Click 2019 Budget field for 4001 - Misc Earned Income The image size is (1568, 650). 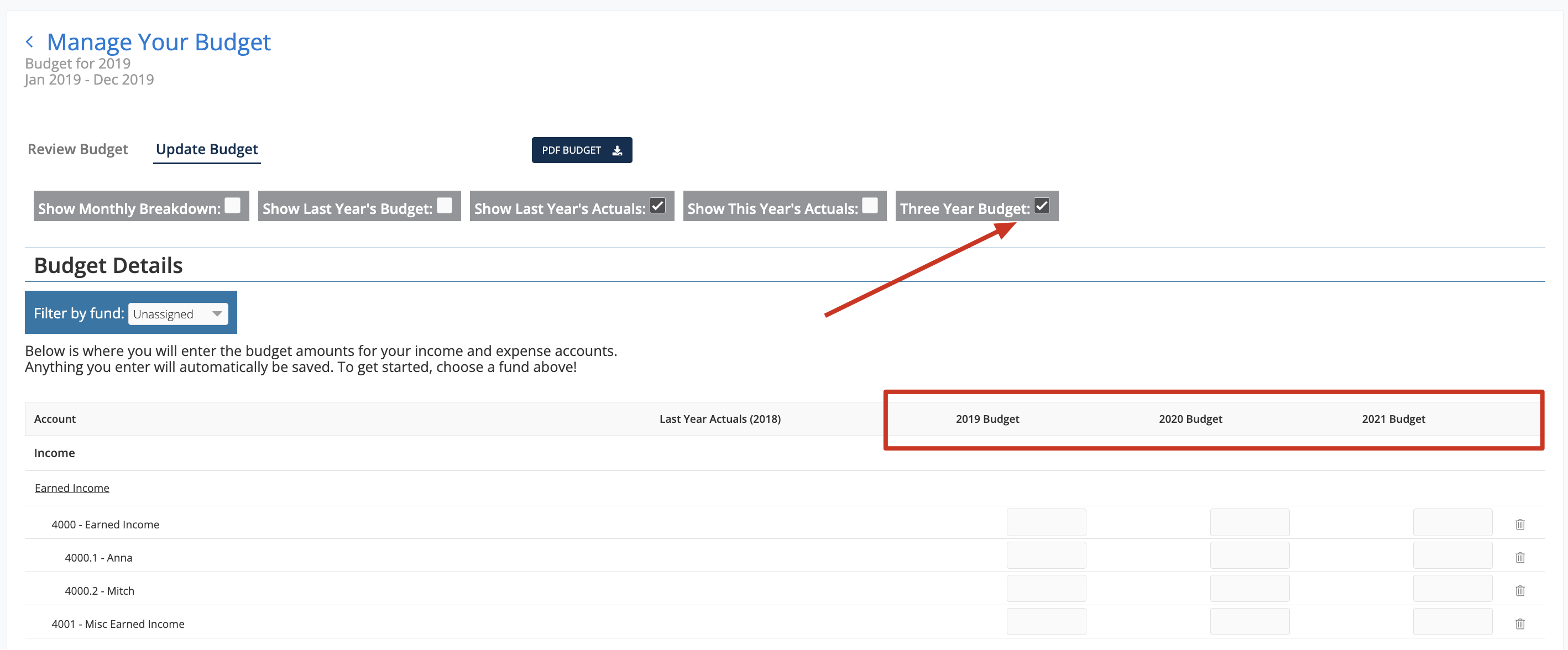pyautogui.click(x=1046, y=621)
